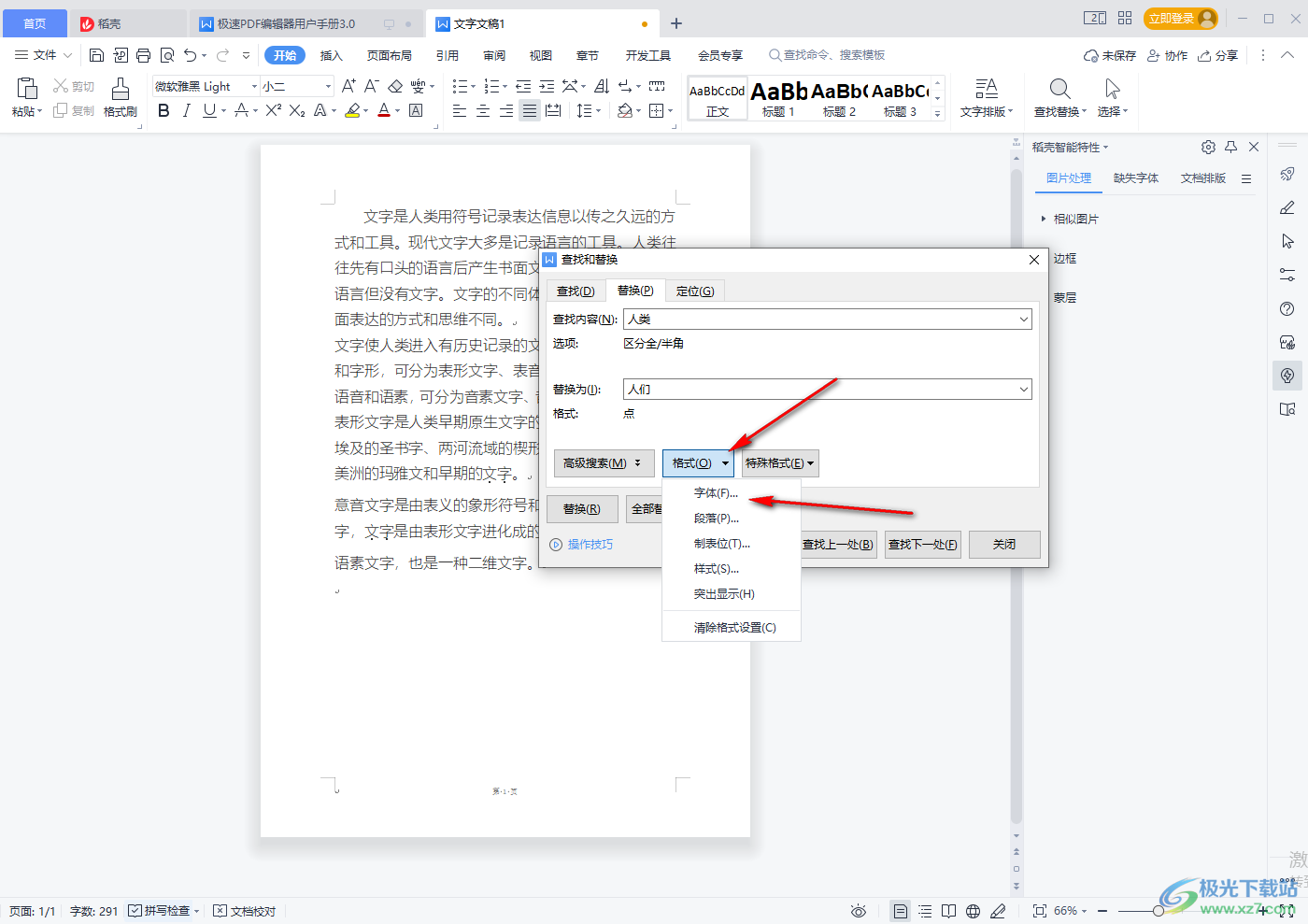
Task: Decrease font size A-
Action: [371, 86]
